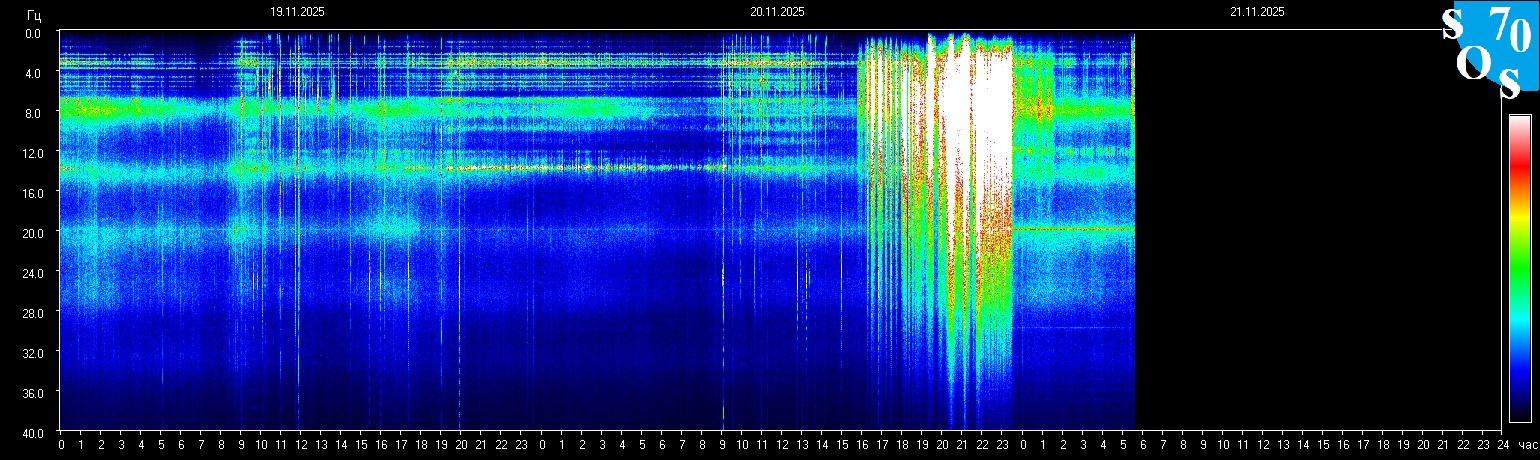Viewport: 1540px width, 460px height.
Task: Click the час time axis unit label
Action: tap(1527, 444)
